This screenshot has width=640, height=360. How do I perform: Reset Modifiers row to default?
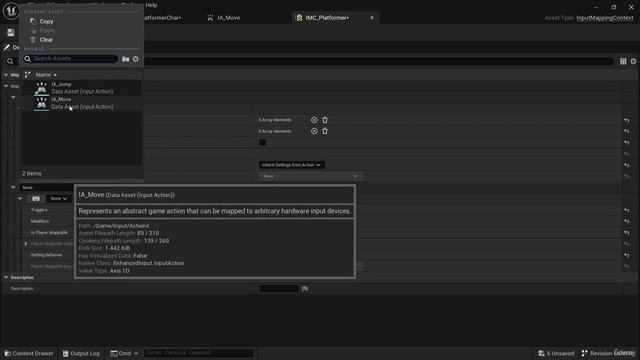626,221
